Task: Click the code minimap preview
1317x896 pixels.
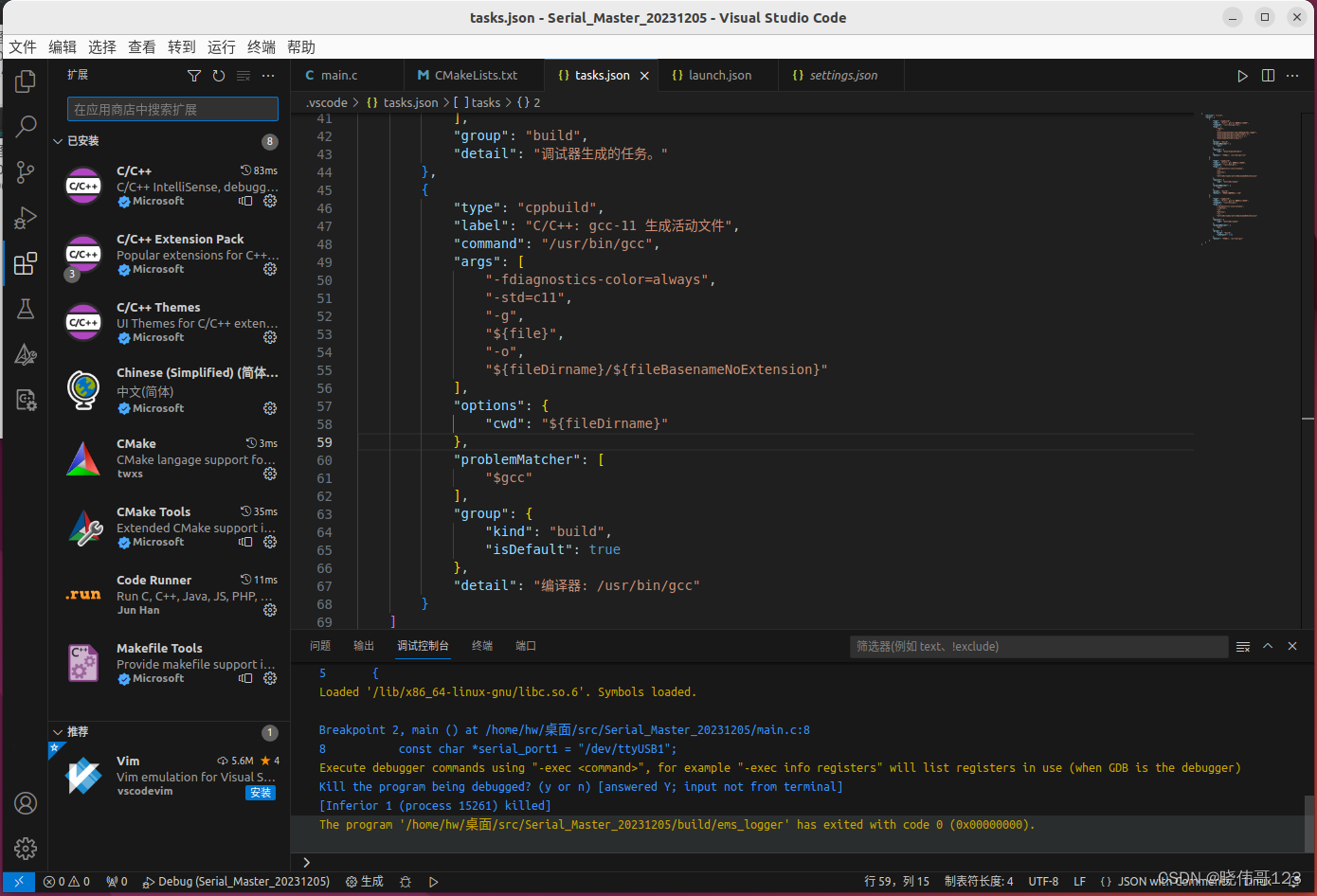Action: pyautogui.click(x=1247, y=178)
